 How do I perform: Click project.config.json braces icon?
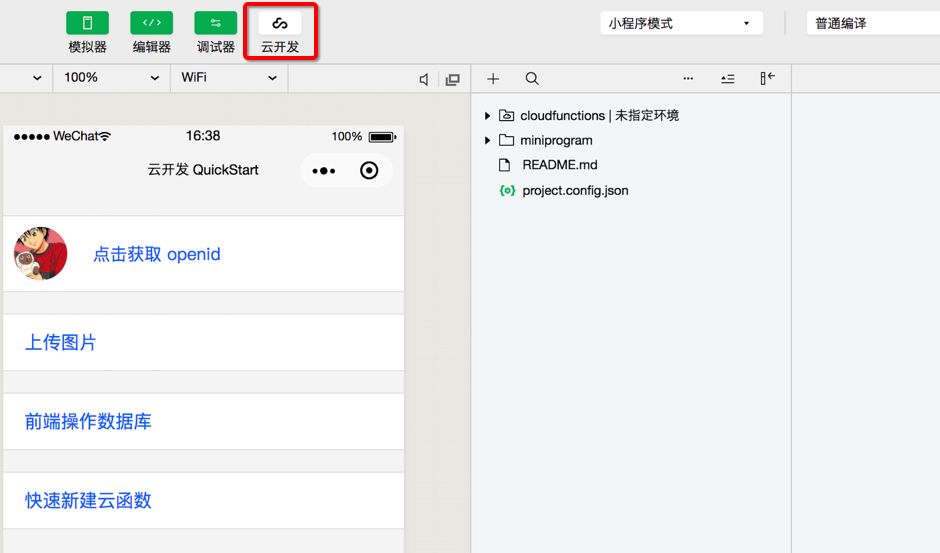507,191
